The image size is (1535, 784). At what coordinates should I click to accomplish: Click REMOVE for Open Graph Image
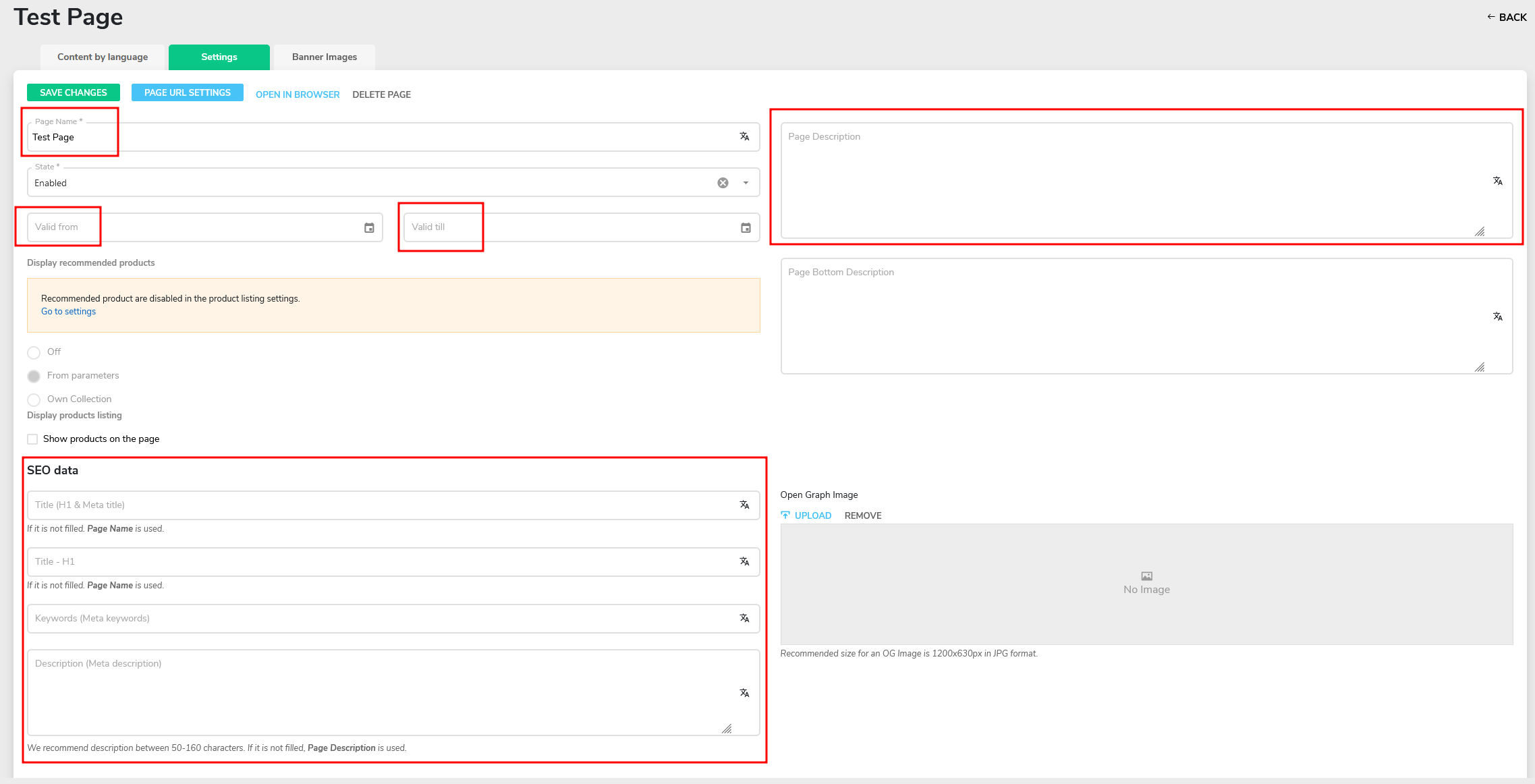(x=863, y=515)
